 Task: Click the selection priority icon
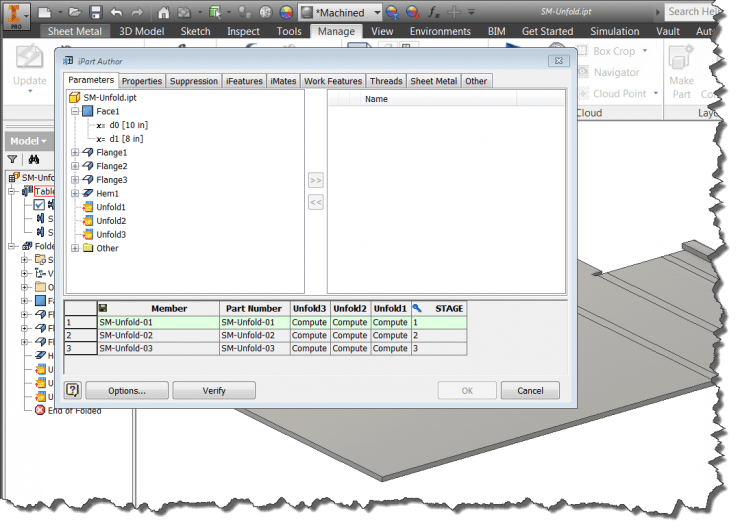[215, 12]
